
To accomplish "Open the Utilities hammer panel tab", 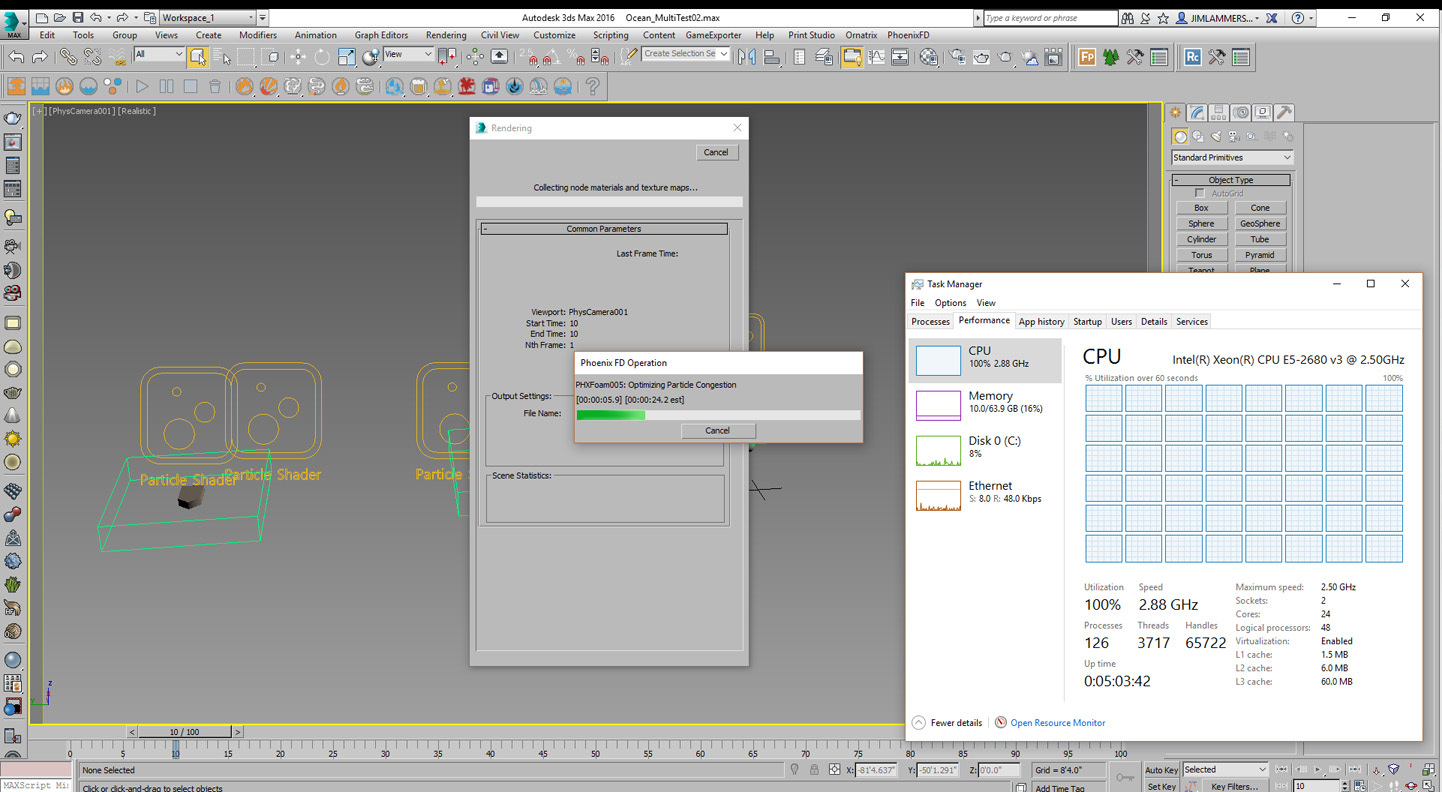I will (x=1285, y=112).
